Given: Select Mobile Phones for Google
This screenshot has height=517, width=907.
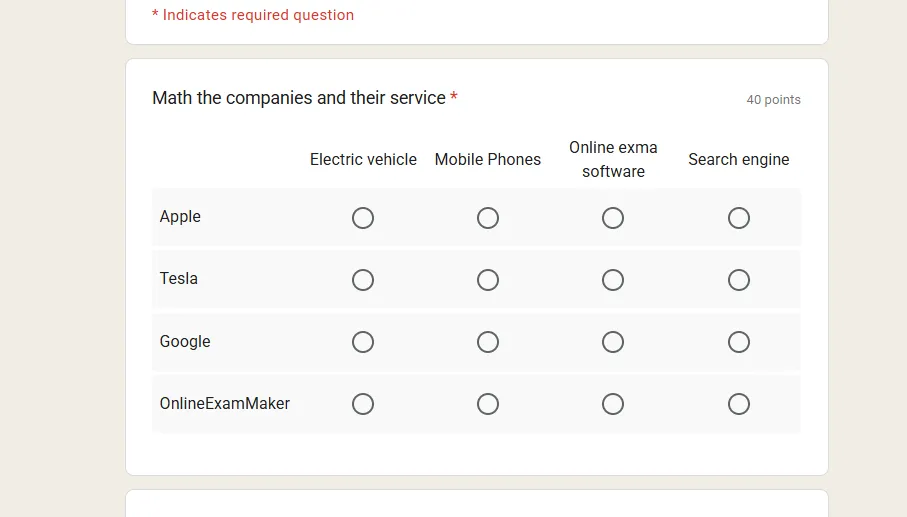Looking at the screenshot, I should click(488, 342).
